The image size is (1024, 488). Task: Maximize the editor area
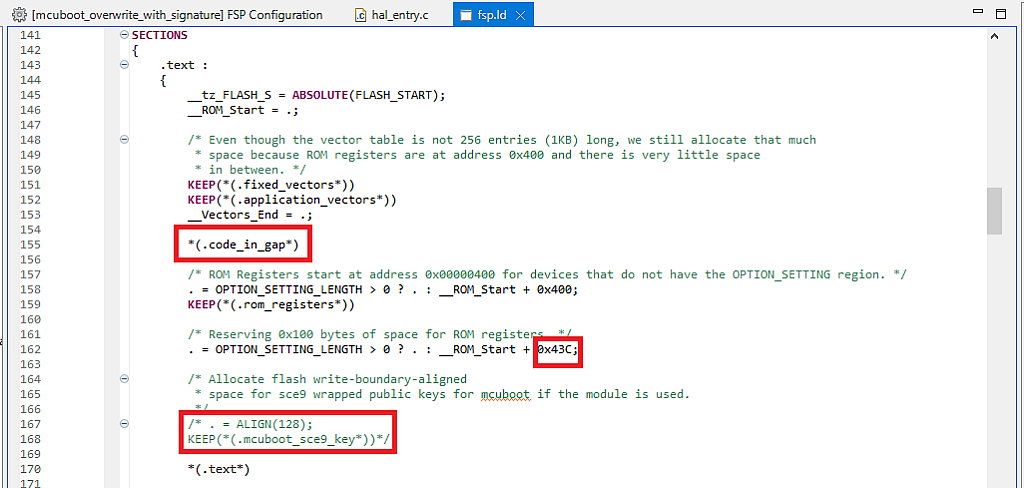point(1000,14)
